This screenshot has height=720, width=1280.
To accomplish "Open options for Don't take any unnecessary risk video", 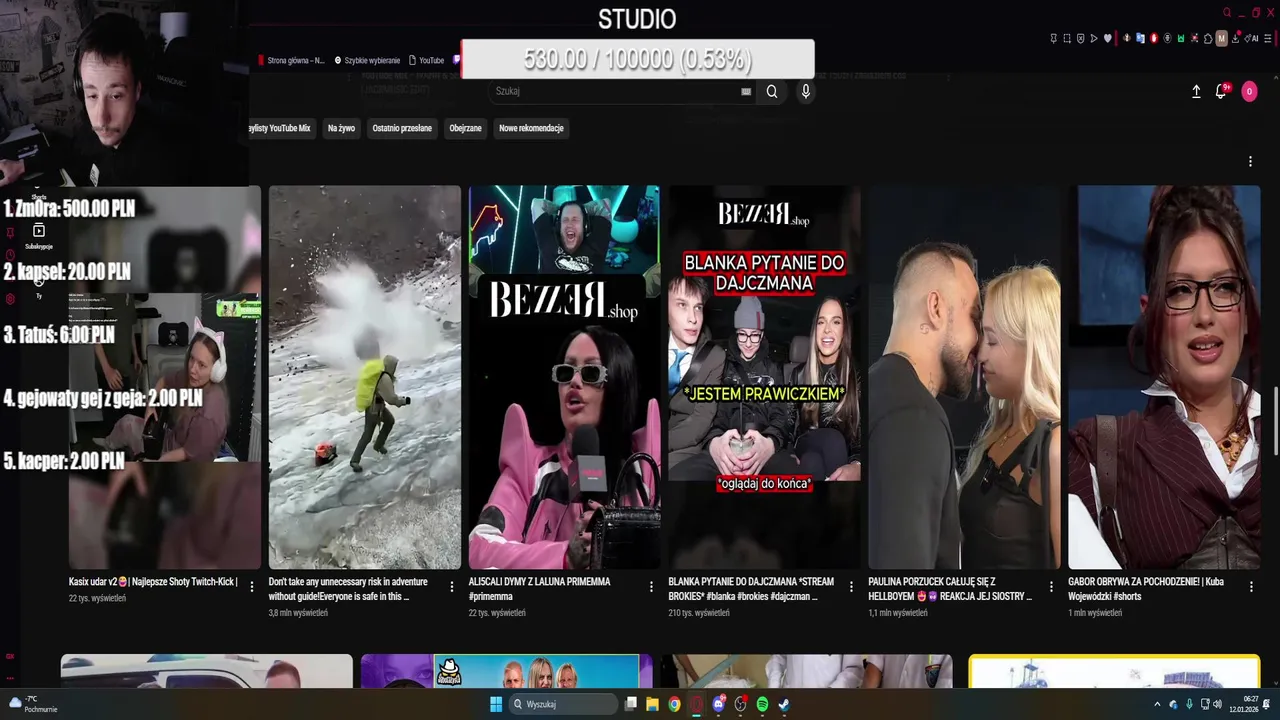I will pyautogui.click(x=451, y=587).
